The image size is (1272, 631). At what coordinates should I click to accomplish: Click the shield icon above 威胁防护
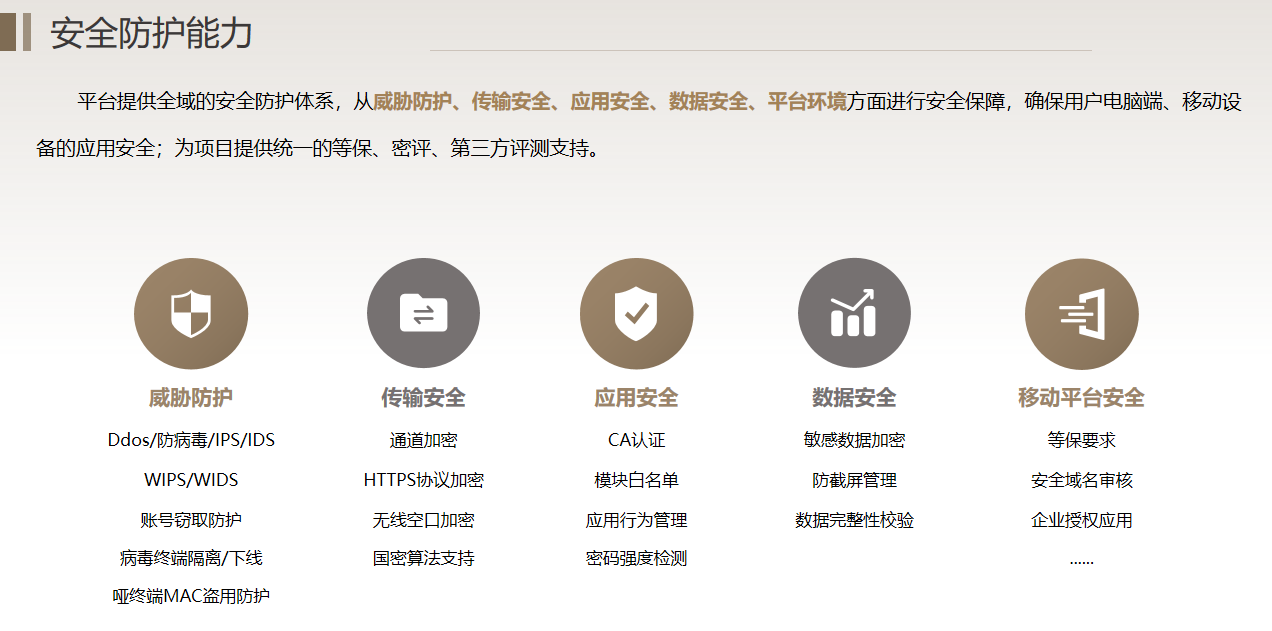[x=191, y=313]
